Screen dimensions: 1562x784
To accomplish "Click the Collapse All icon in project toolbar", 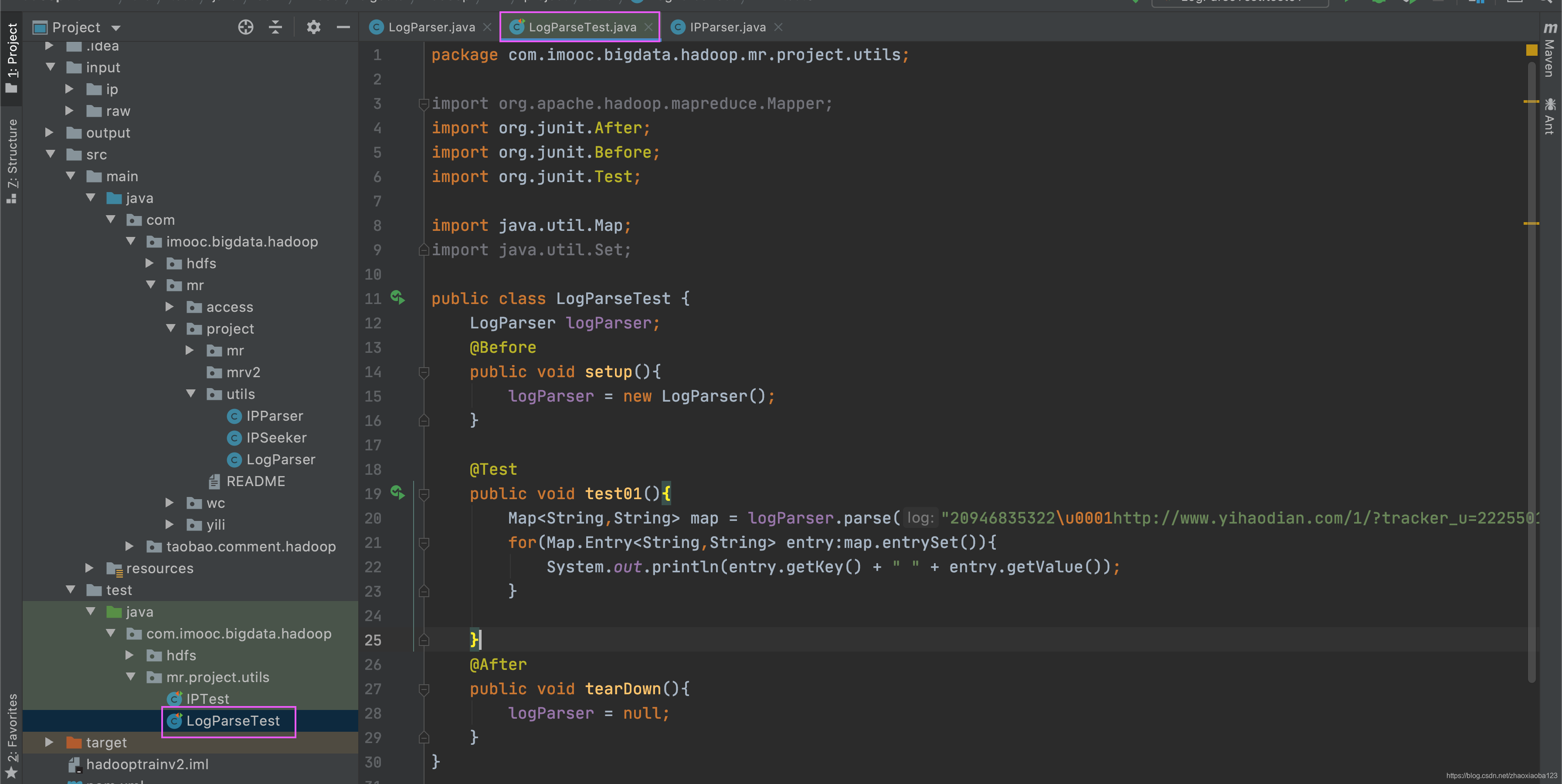I will [278, 27].
